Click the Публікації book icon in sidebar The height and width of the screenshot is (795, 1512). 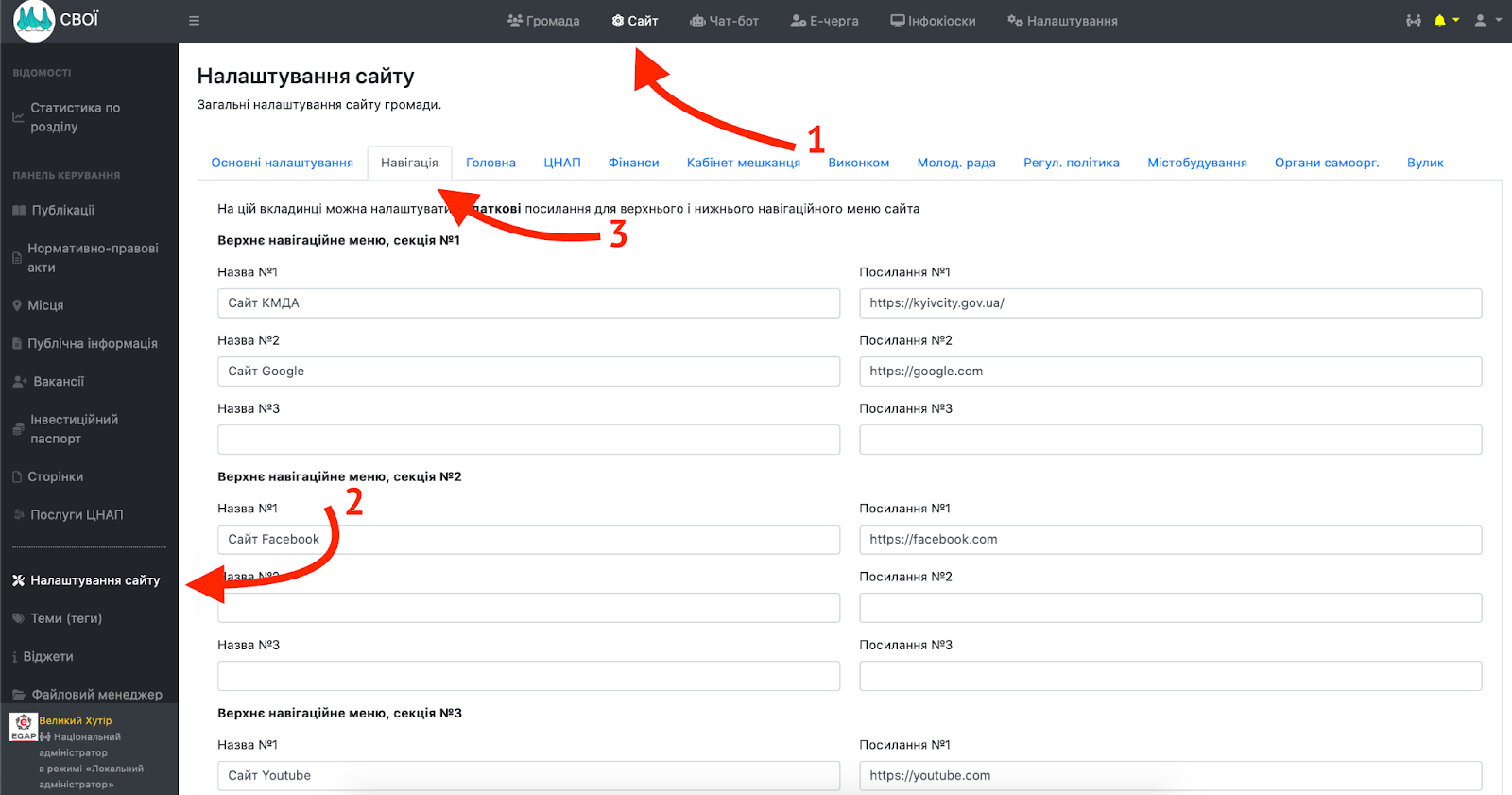coord(19,210)
